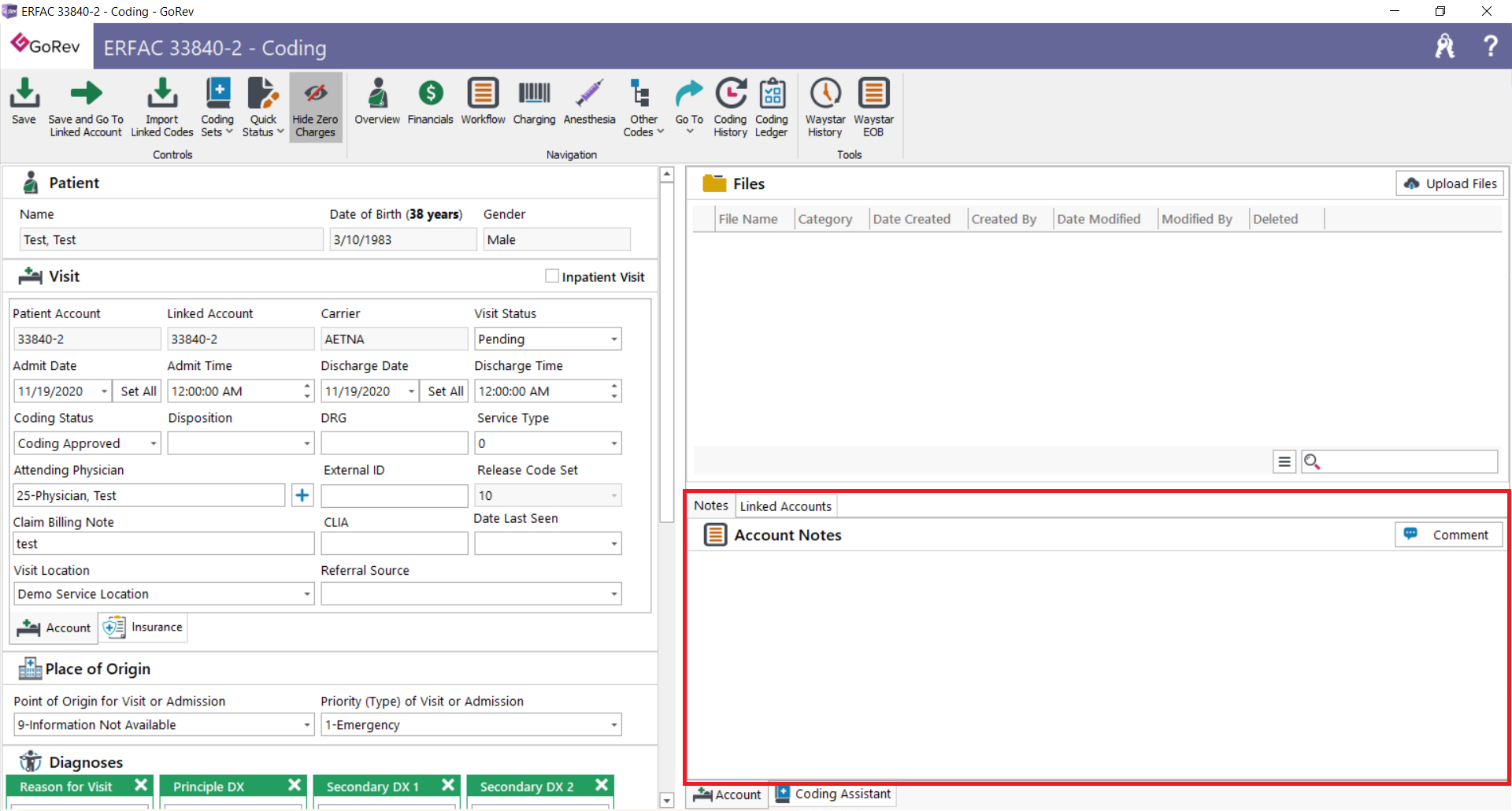Image resolution: width=1512 pixels, height=811 pixels.
Task: Select the Account tab under Visit
Action: [x=54, y=628]
